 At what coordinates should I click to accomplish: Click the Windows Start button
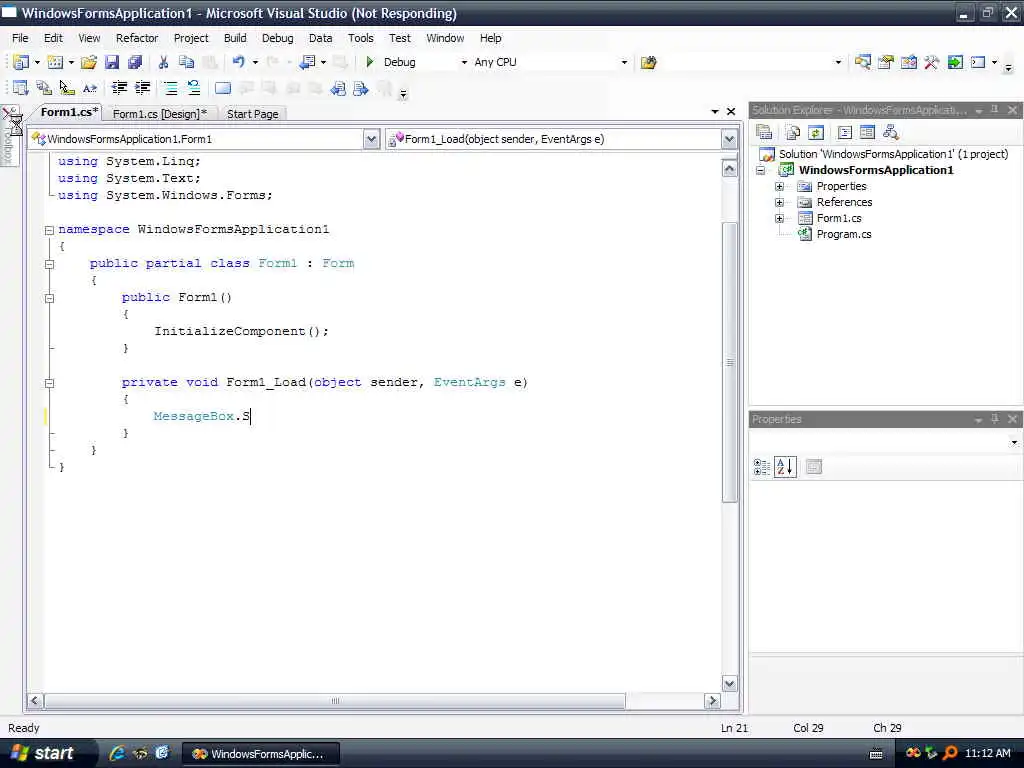coord(47,753)
